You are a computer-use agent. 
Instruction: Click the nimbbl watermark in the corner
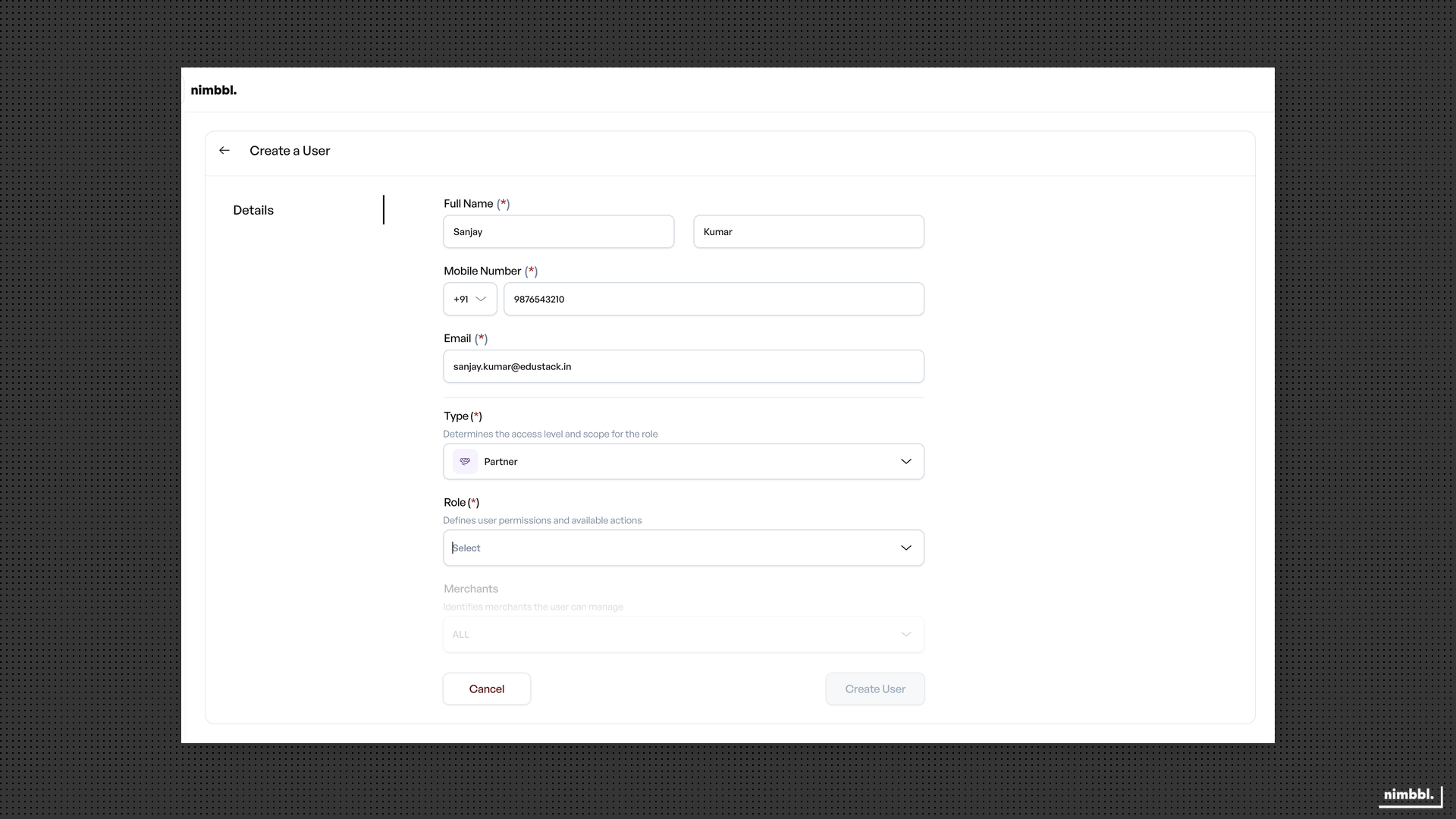pyautogui.click(x=1409, y=795)
